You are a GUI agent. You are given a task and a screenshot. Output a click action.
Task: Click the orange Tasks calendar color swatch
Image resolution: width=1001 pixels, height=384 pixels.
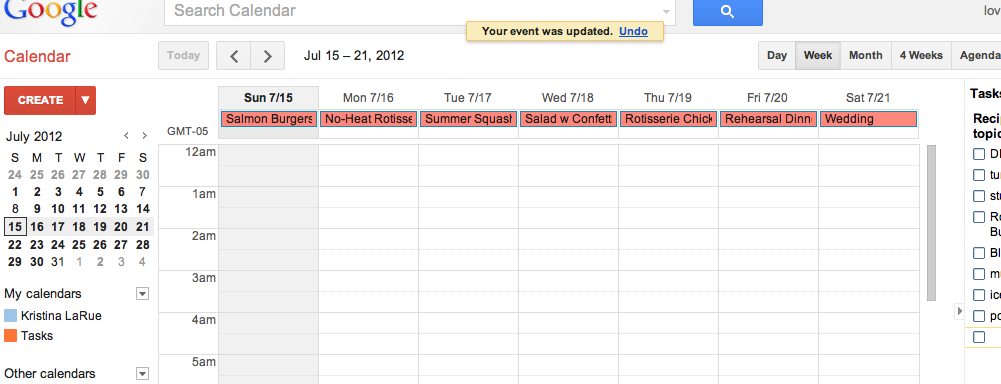coord(10,336)
